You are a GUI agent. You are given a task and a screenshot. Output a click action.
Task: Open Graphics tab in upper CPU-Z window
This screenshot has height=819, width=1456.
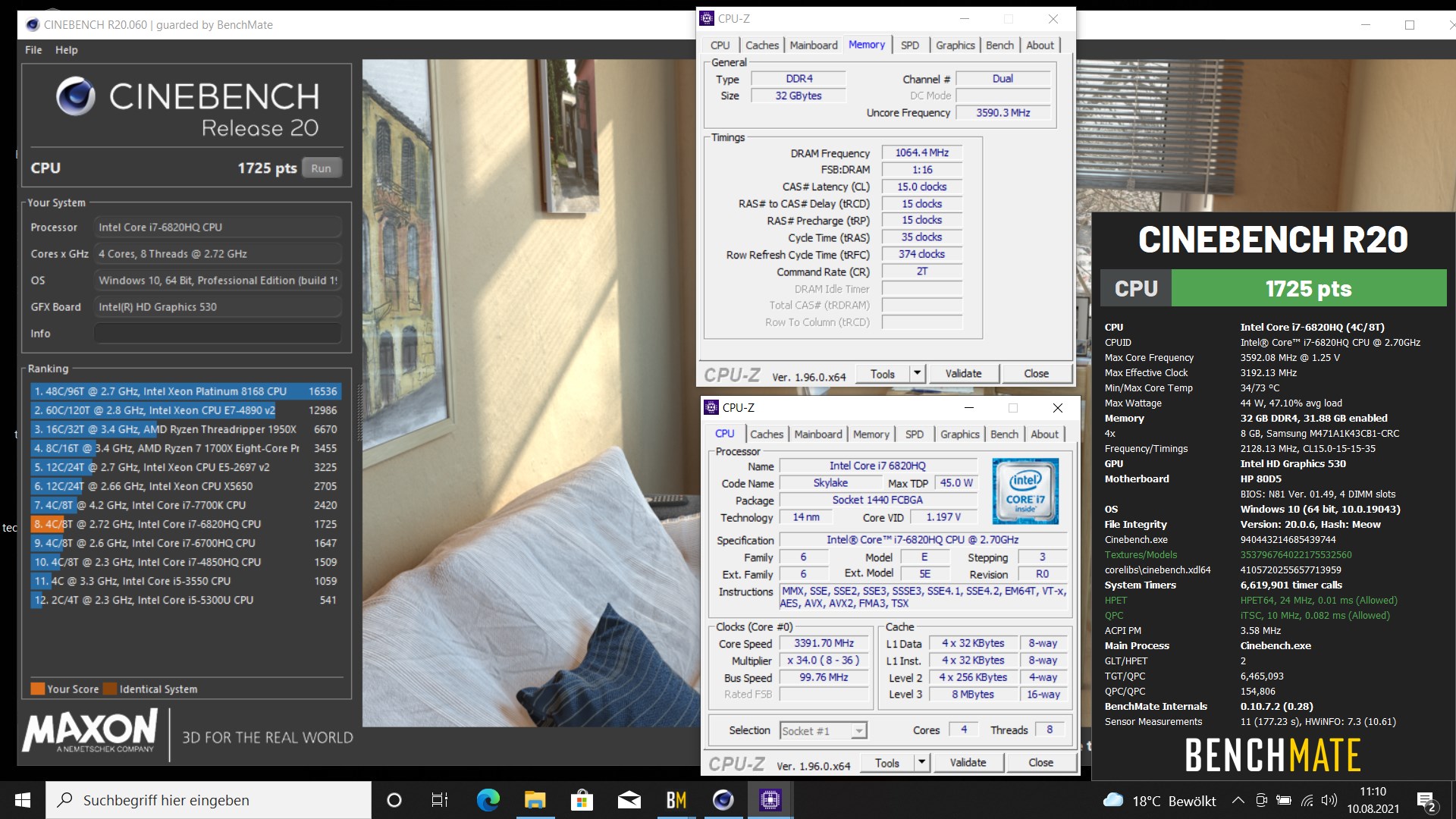[x=955, y=45]
